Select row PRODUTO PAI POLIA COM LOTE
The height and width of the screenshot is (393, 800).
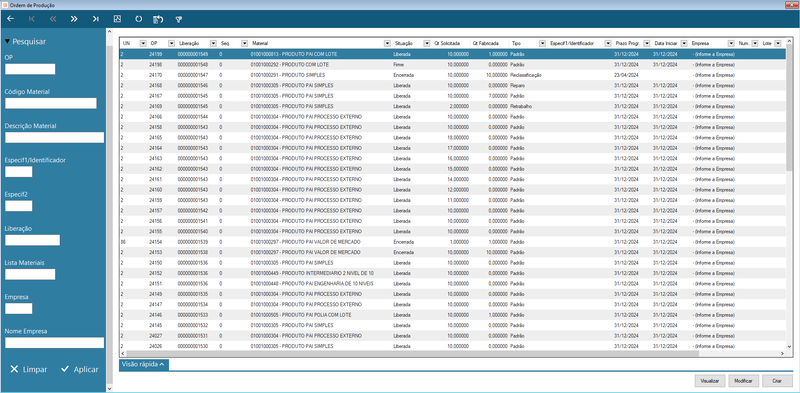pyautogui.click(x=453, y=315)
